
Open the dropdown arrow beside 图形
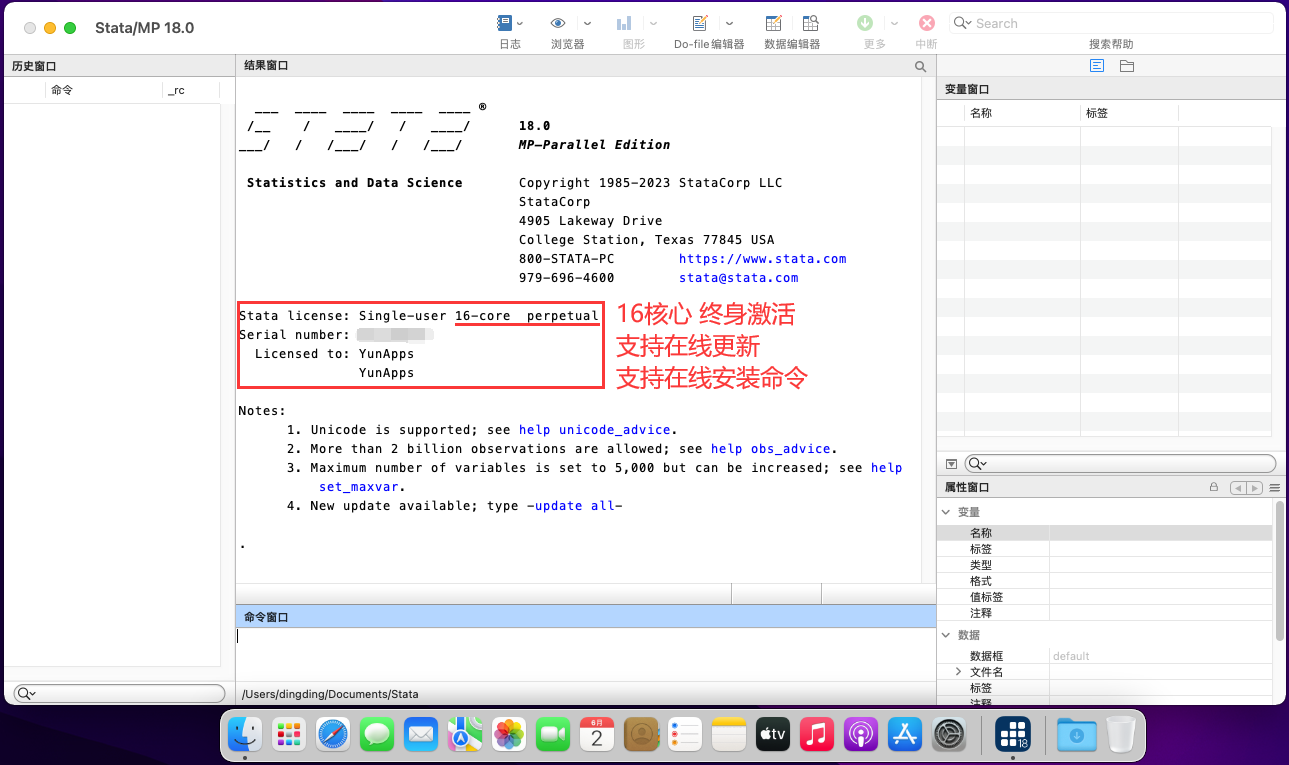tap(654, 23)
